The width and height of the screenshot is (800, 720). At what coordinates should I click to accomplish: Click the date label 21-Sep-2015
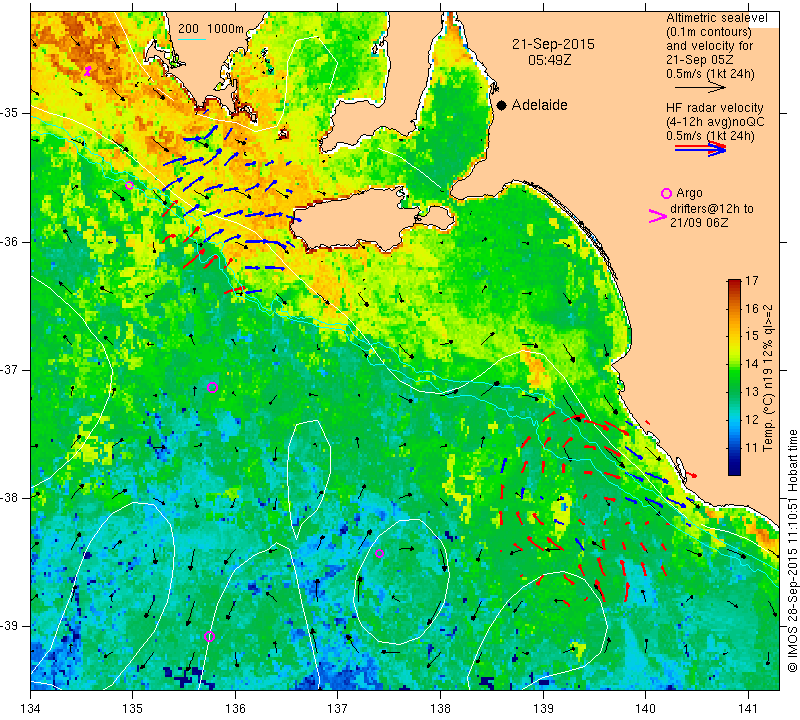click(553, 44)
